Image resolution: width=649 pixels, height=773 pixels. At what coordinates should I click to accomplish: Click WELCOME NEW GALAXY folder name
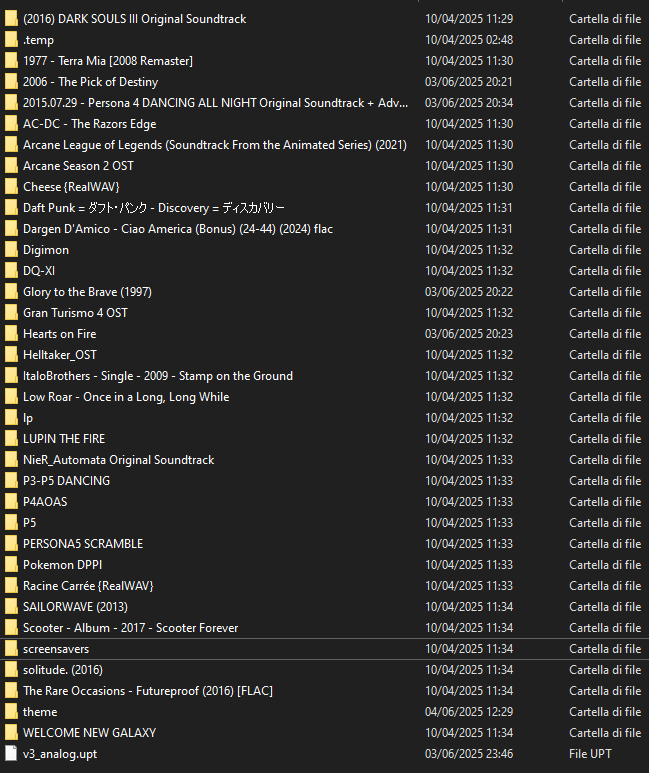click(x=89, y=733)
